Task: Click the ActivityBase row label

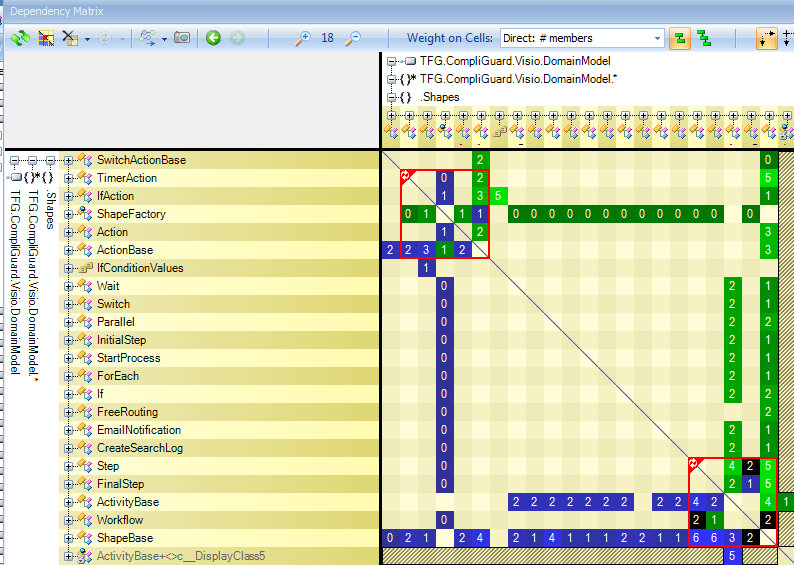Action: [x=127, y=502]
